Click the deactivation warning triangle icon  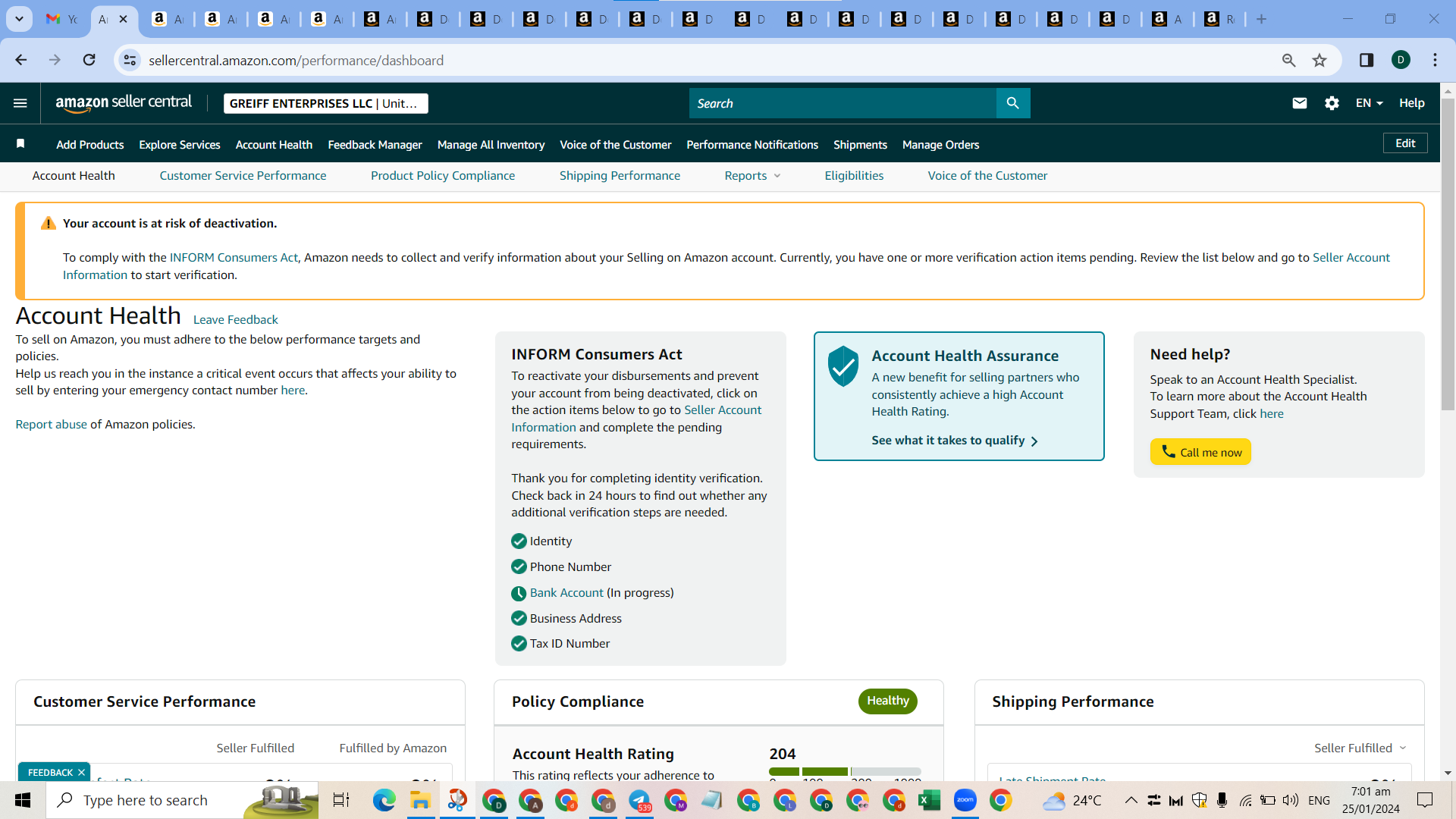tap(48, 223)
